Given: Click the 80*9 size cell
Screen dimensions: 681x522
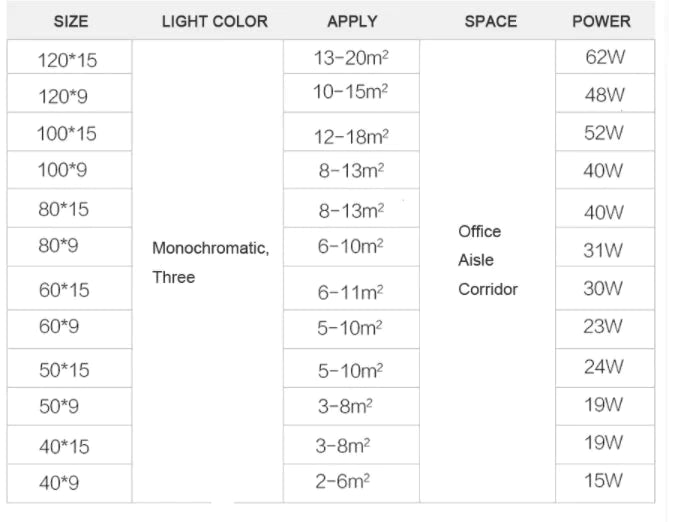Looking at the screenshot, I should point(58,245).
